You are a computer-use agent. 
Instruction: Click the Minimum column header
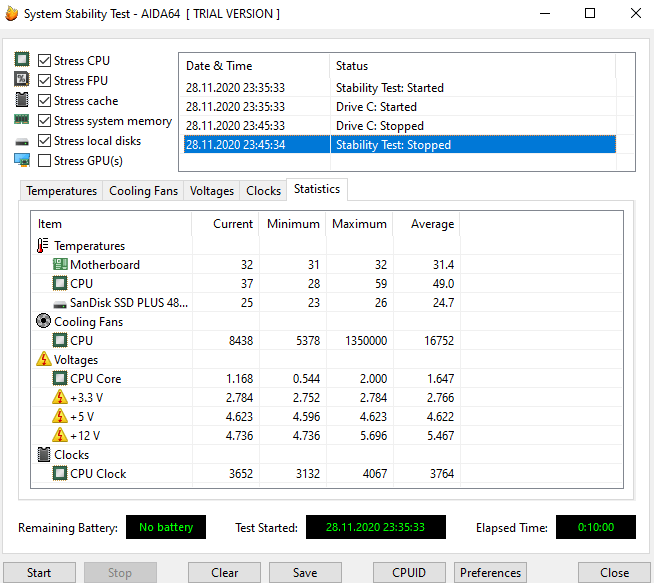tap(292, 224)
